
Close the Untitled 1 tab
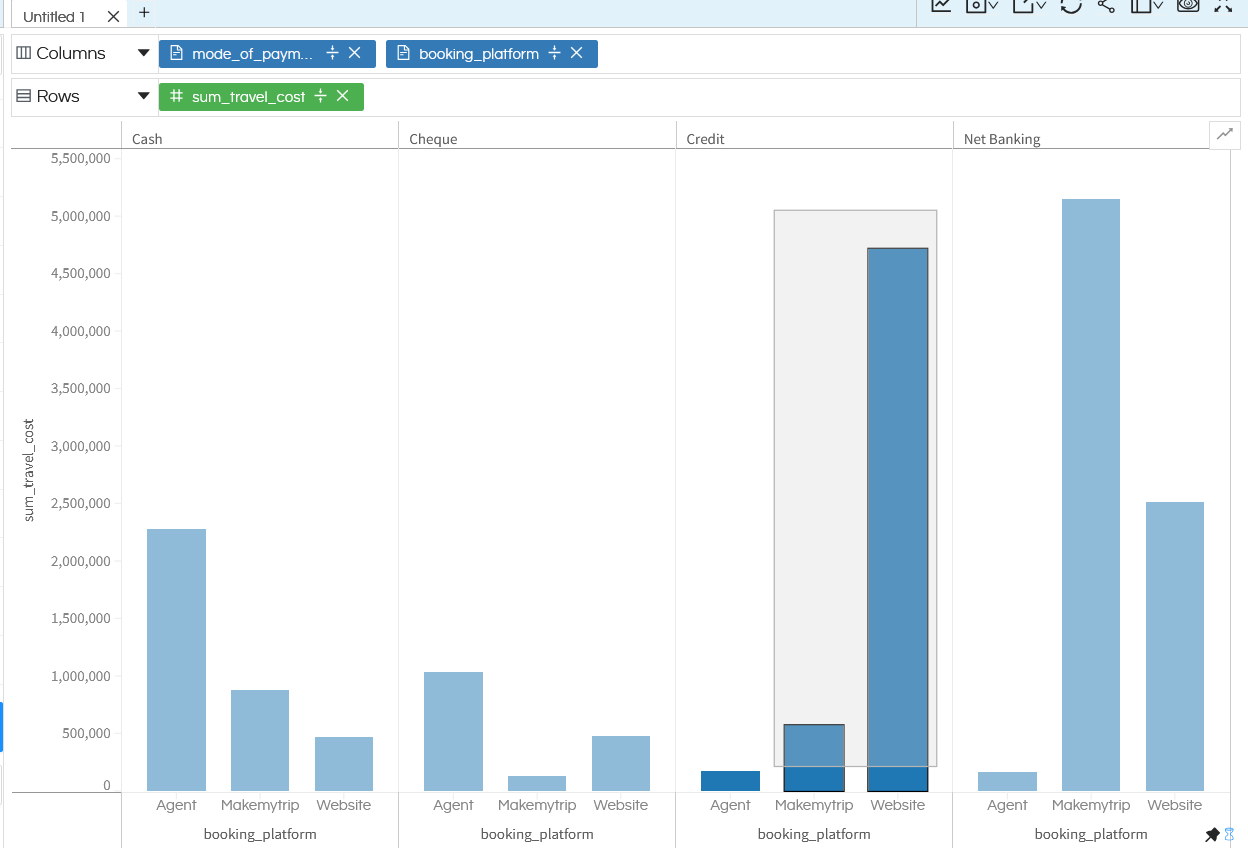tap(113, 17)
